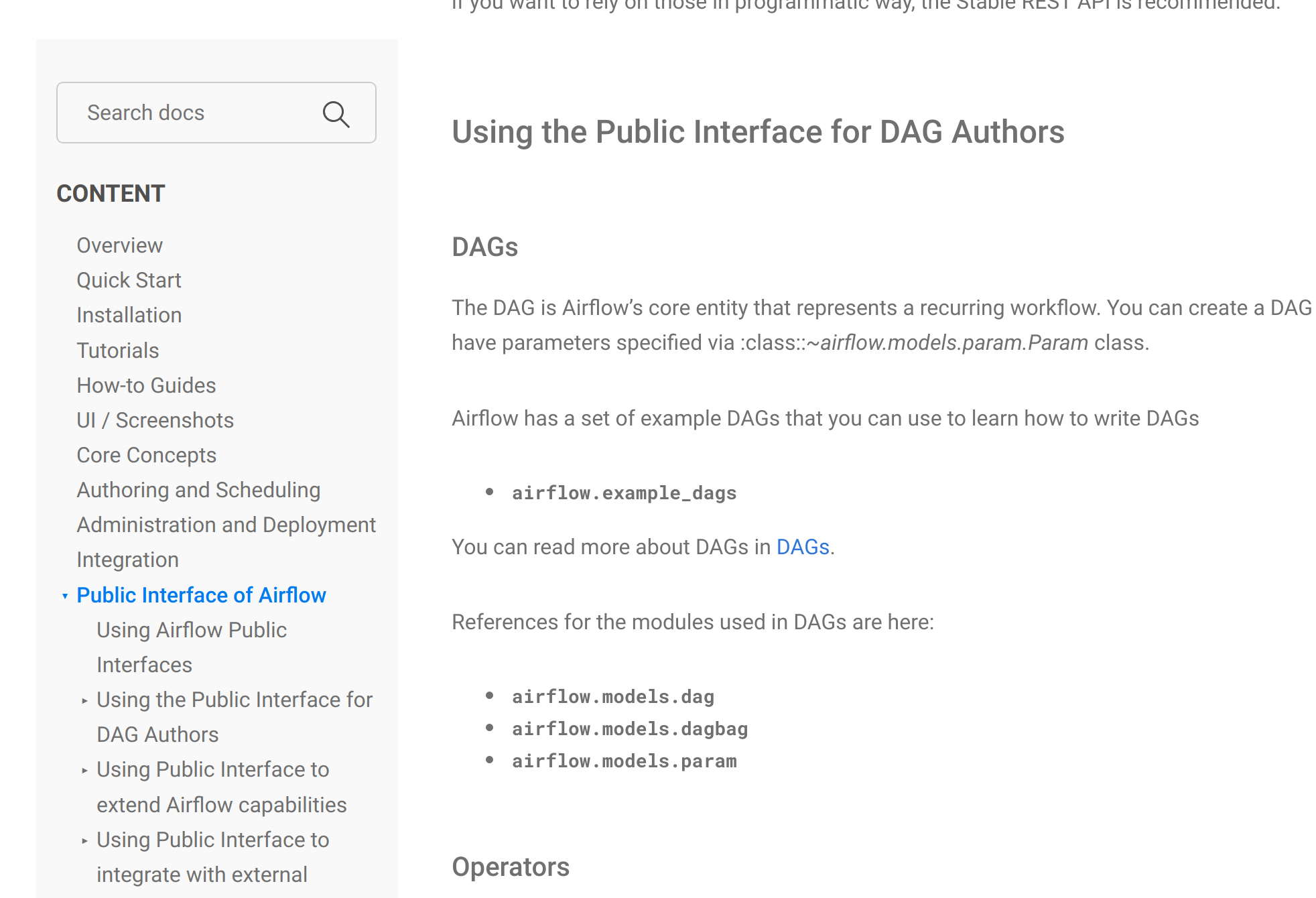1316x898 pixels.
Task: Select the Integration sidebar entry
Action: point(127,560)
